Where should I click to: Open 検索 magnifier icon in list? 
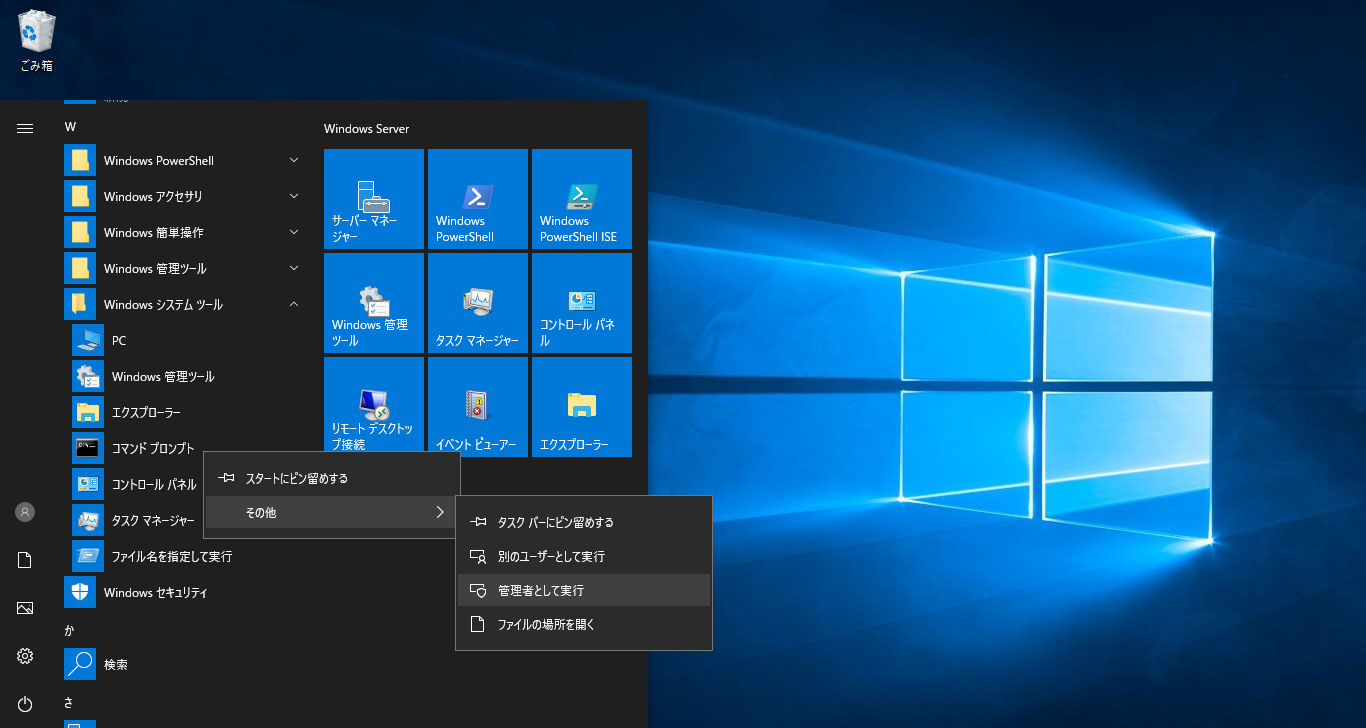pyautogui.click(x=80, y=665)
